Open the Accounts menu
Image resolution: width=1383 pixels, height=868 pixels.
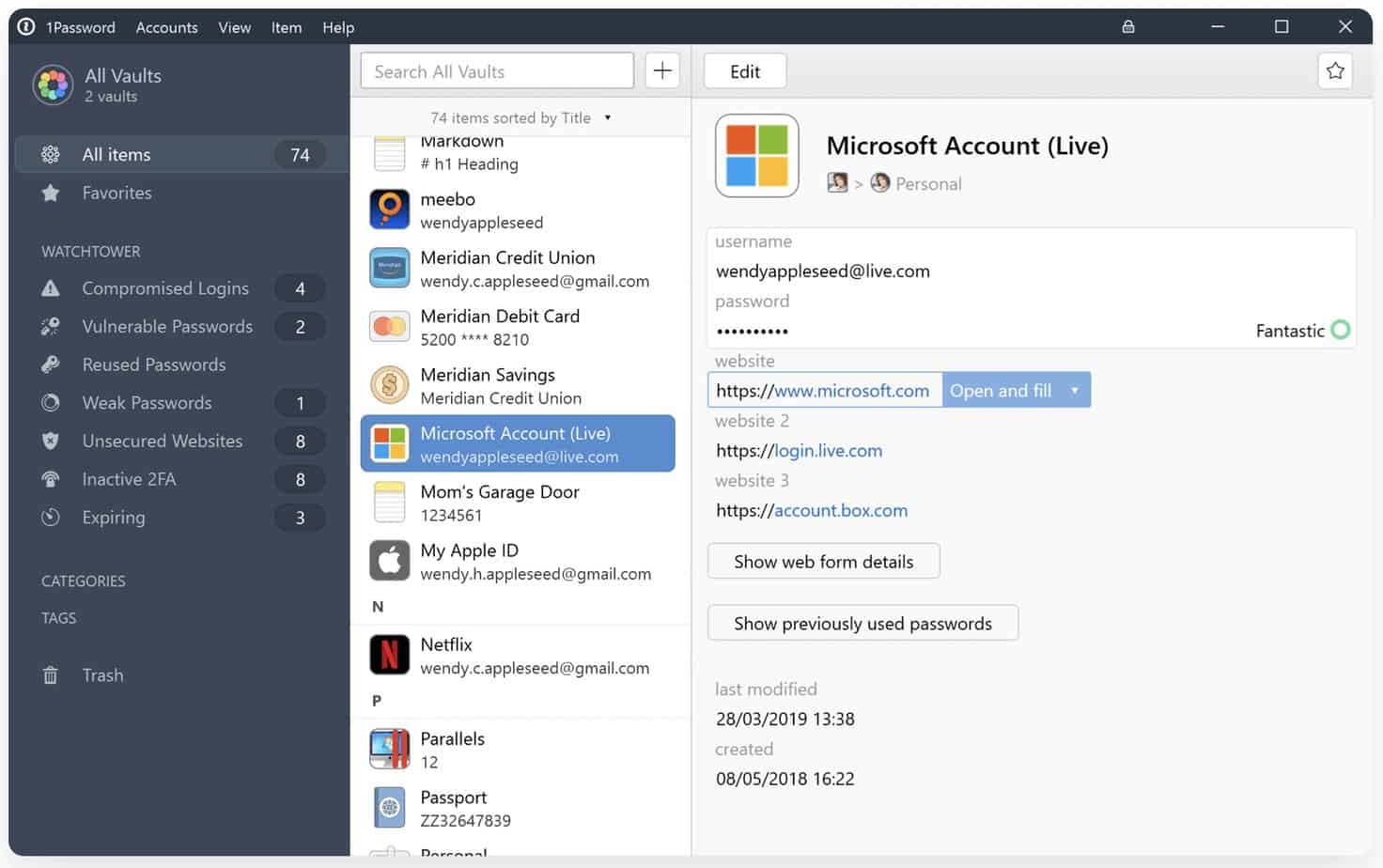(167, 27)
